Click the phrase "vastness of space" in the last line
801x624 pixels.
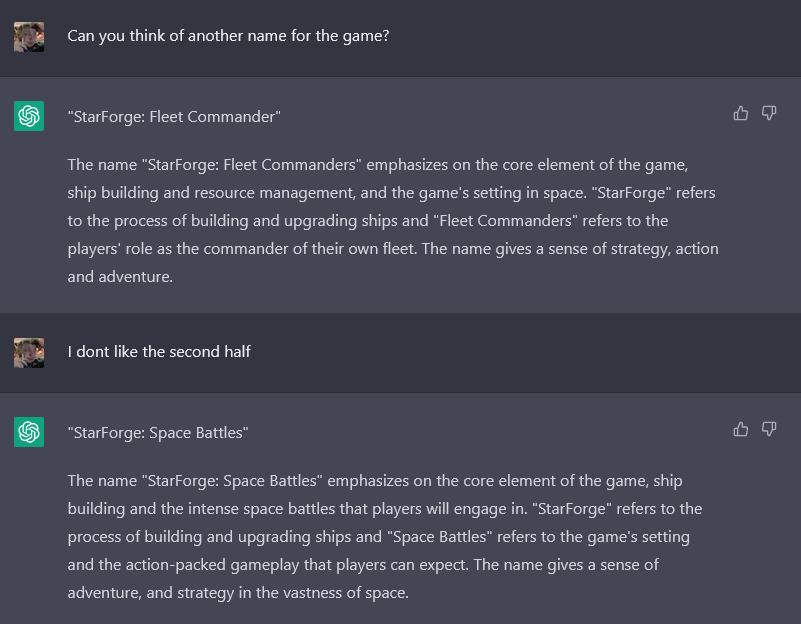(344, 592)
